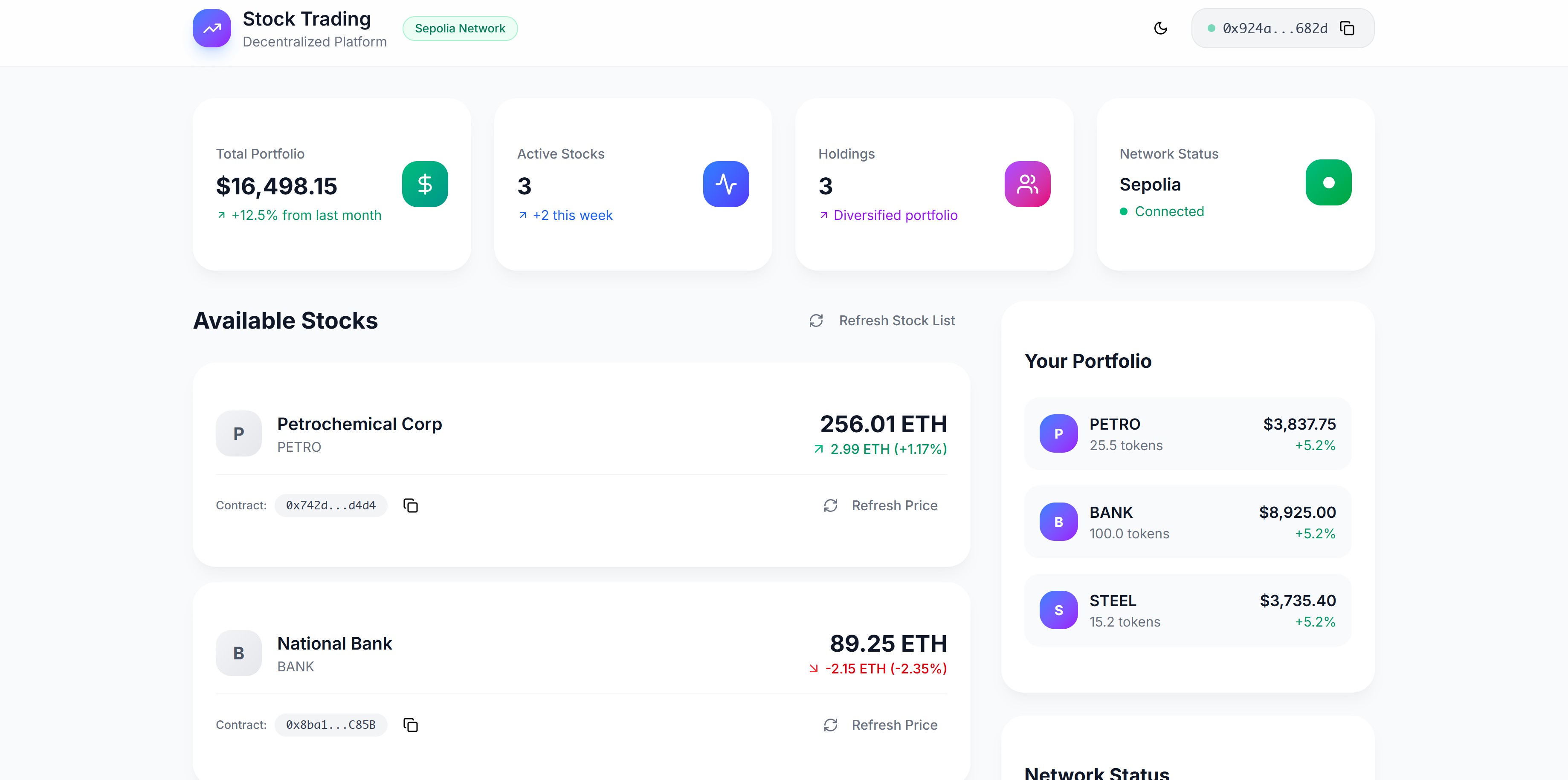The height and width of the screenshot is (780, 1568).
Task: Click Diversified portfolio text
Action: tap(896, 215)
